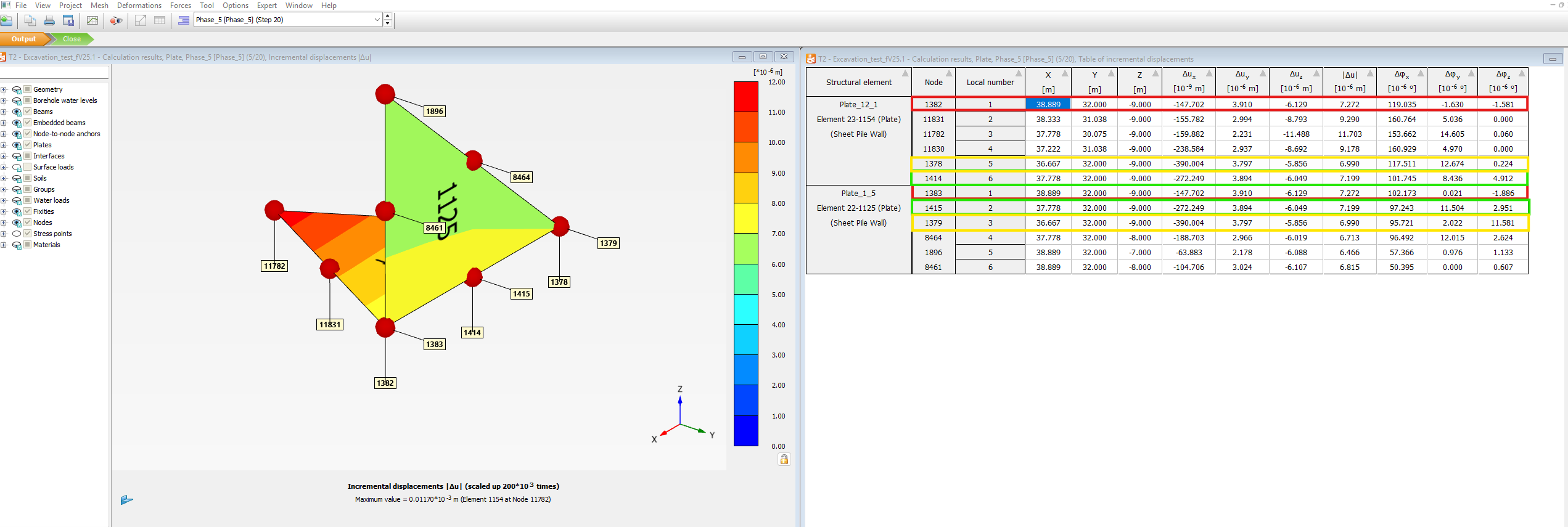Toggle the Plates visibility eye icon
The height and width of the screenshot is (527, 1568).
[x=17, y=145]
